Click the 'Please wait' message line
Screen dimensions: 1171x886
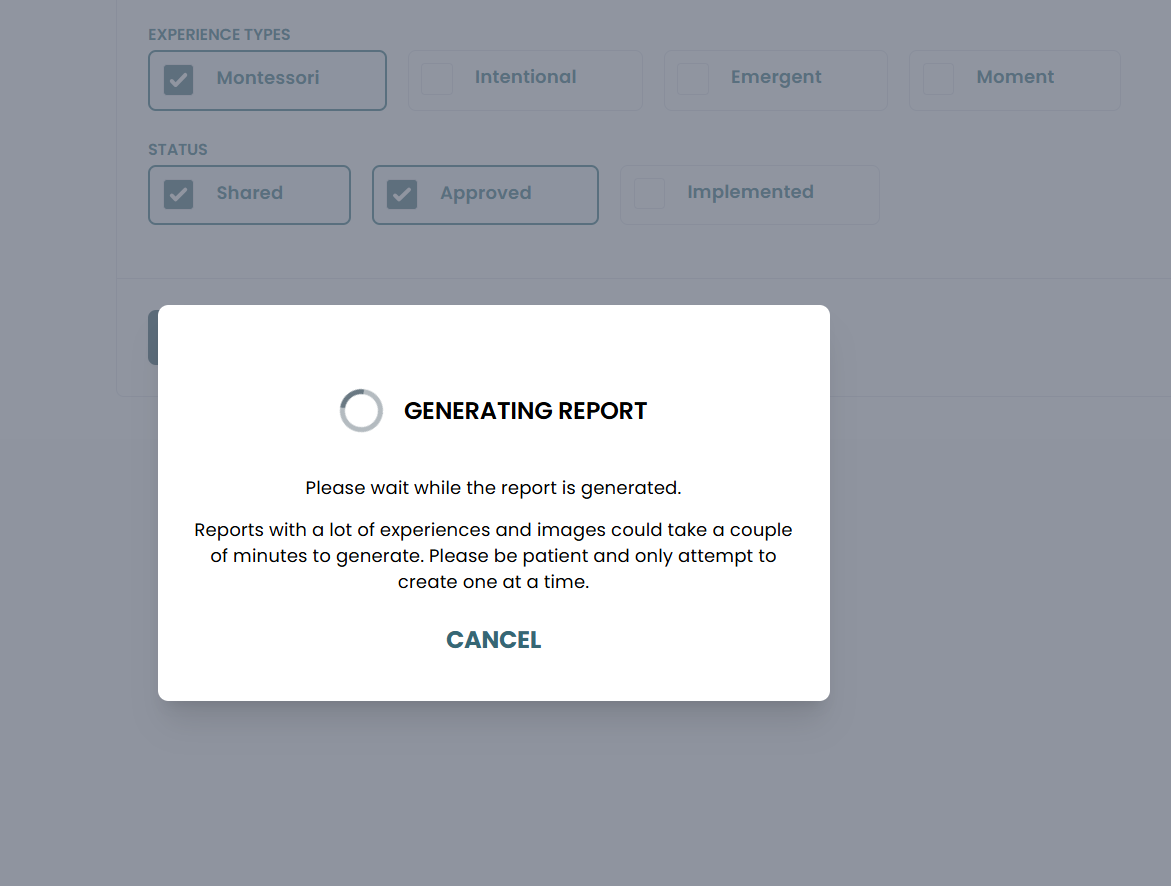click(493, 488)
